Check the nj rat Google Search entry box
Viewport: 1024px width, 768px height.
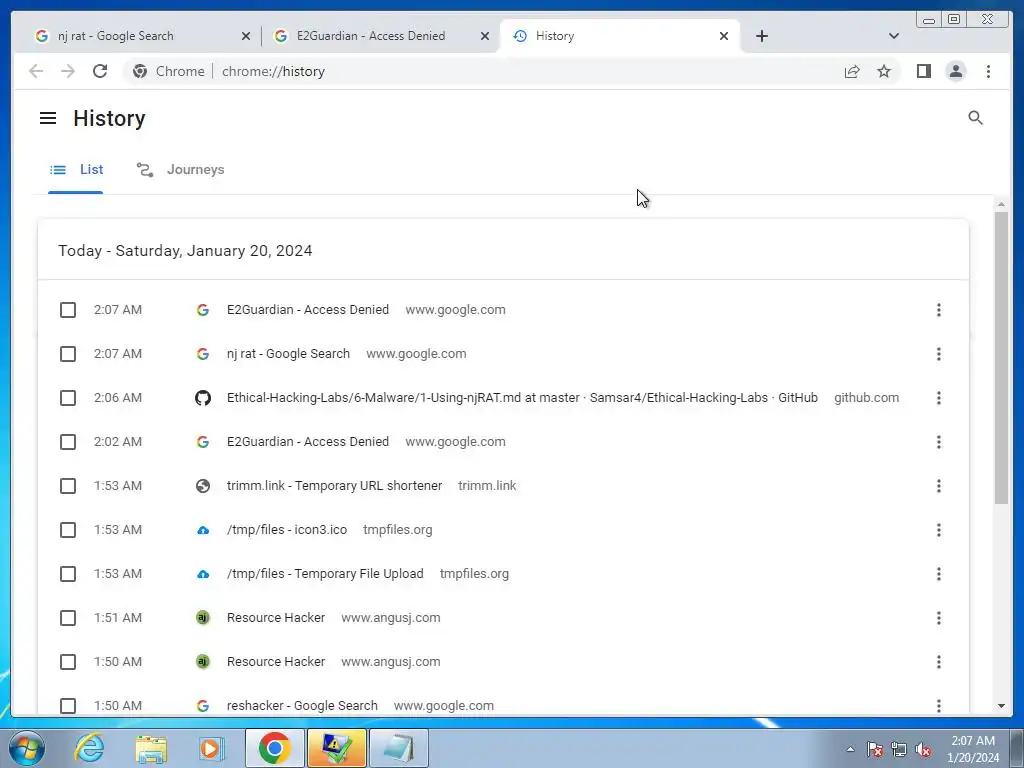click(68, 354)
